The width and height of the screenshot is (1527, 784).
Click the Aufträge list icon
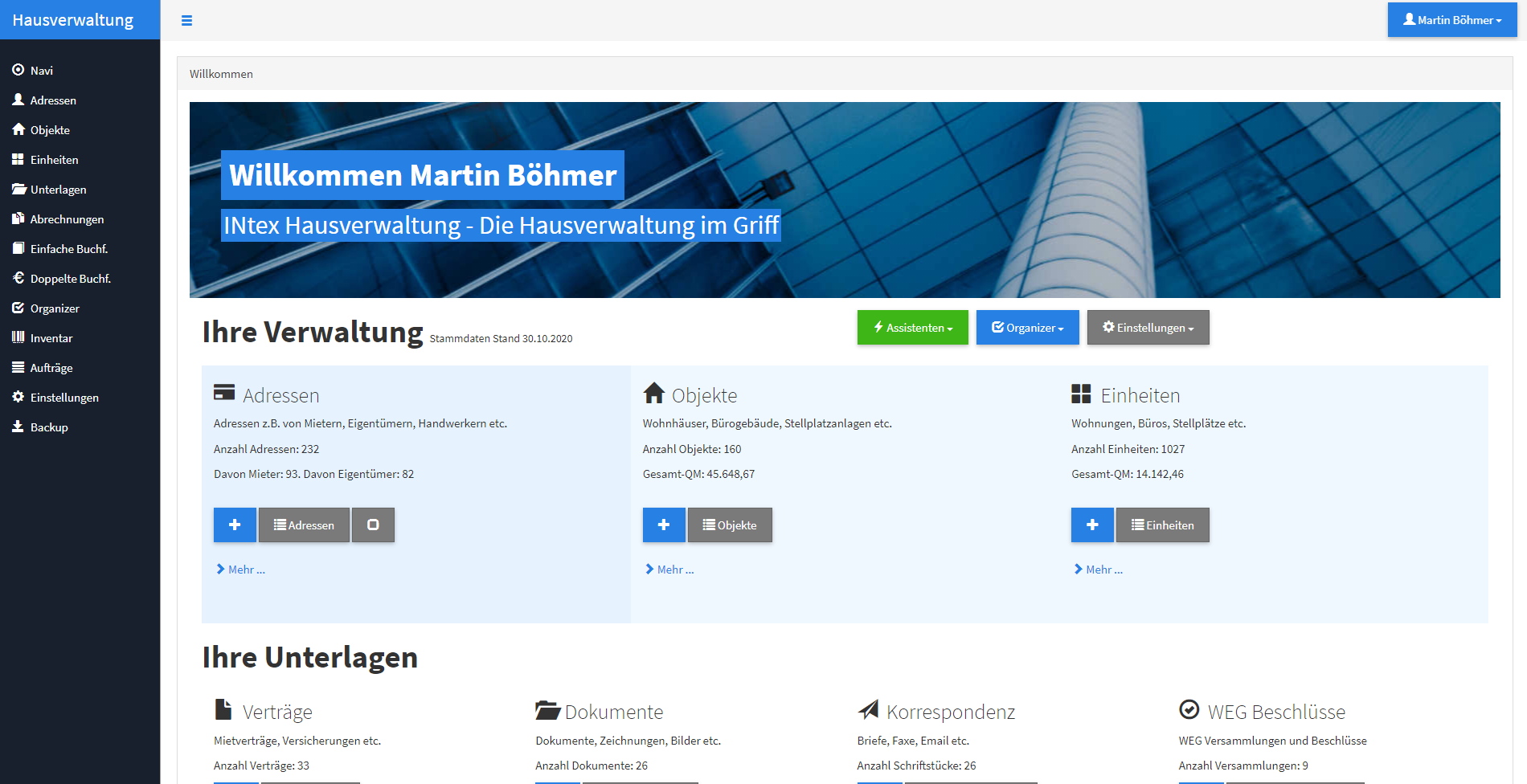[x=18, y=367]
